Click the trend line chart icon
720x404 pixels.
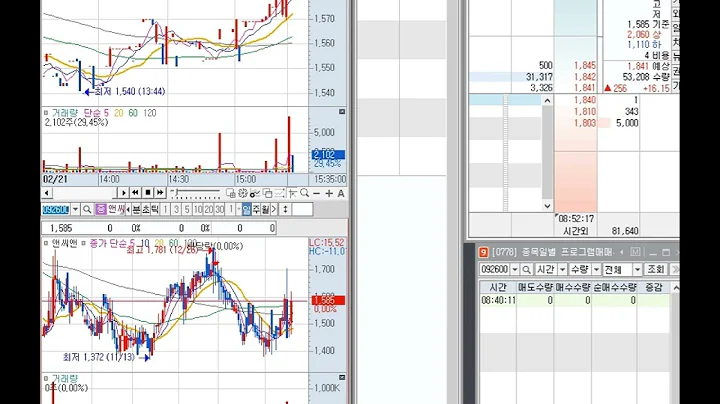(x=279, y=193)
